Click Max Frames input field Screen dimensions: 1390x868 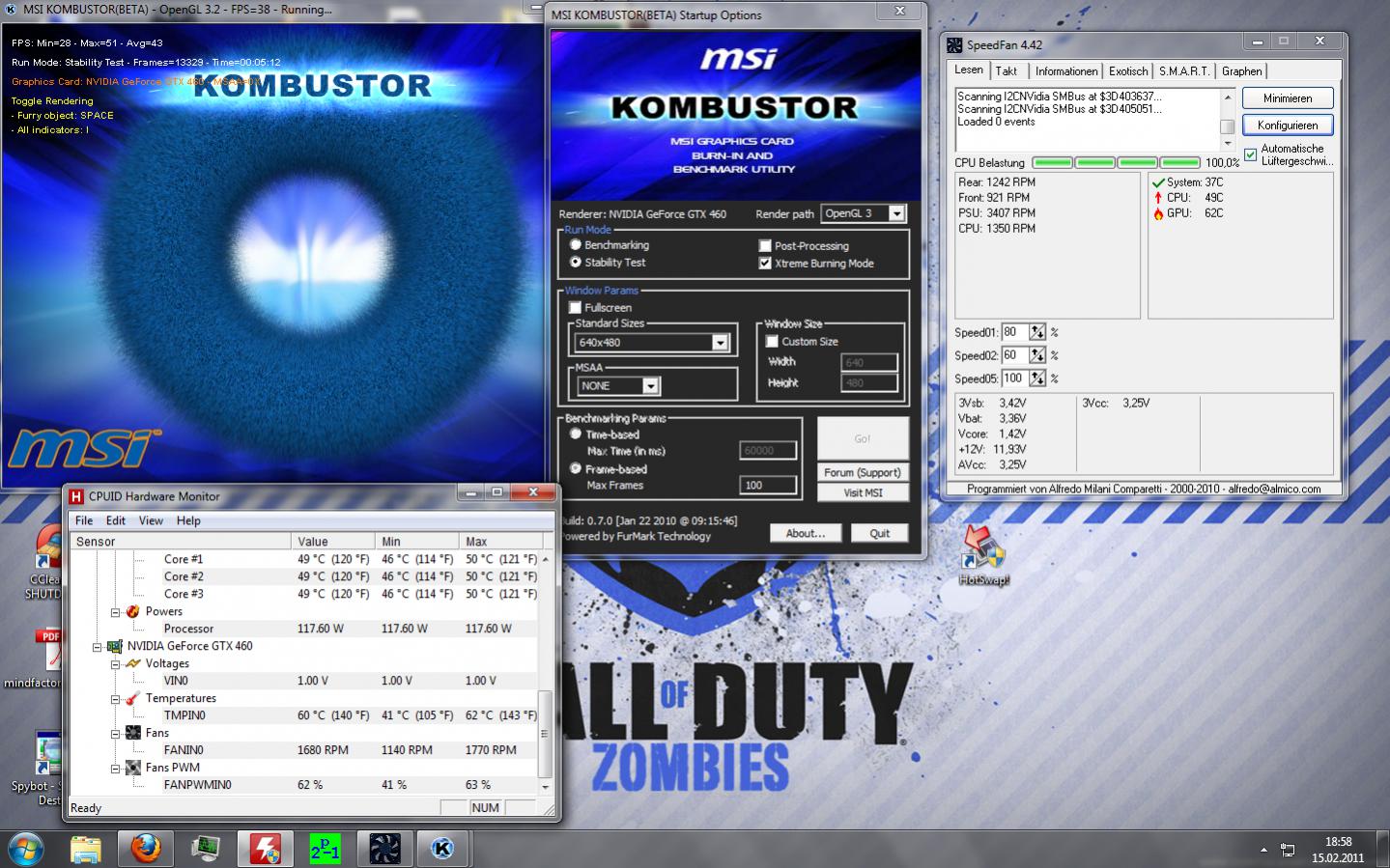[x=769, y=485]
